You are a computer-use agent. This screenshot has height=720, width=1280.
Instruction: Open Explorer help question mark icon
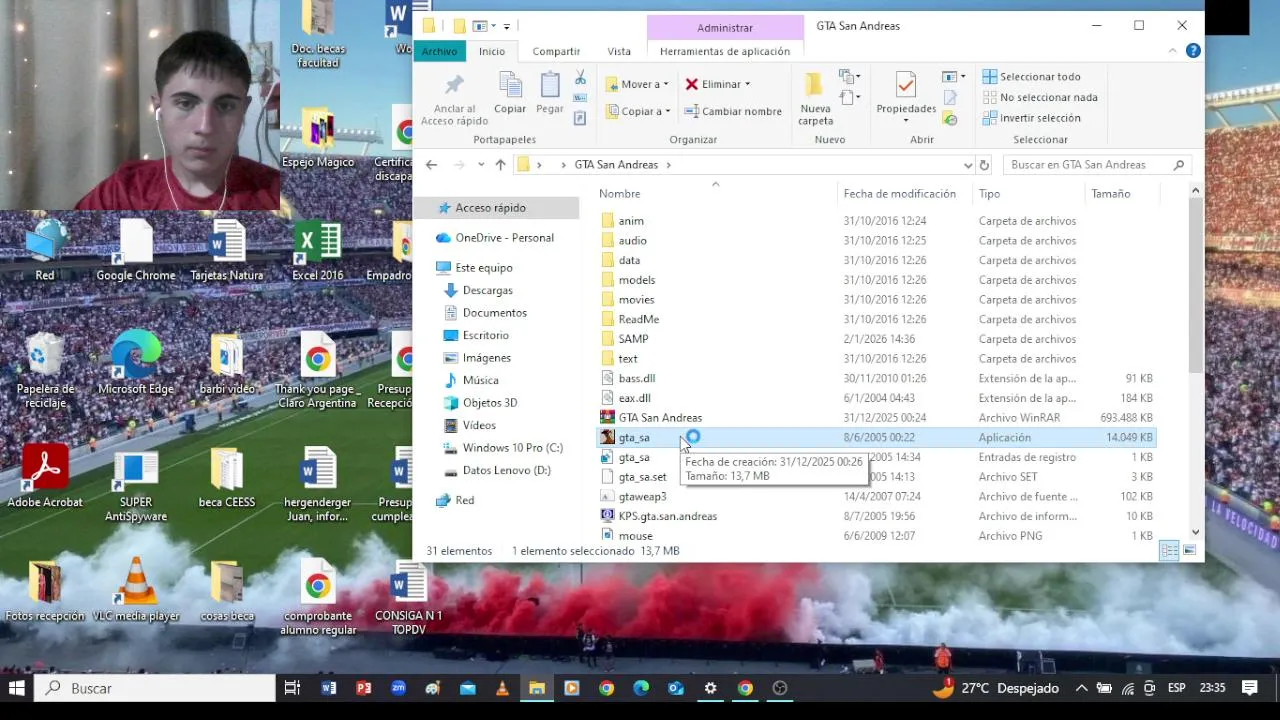coord(1193,51)
